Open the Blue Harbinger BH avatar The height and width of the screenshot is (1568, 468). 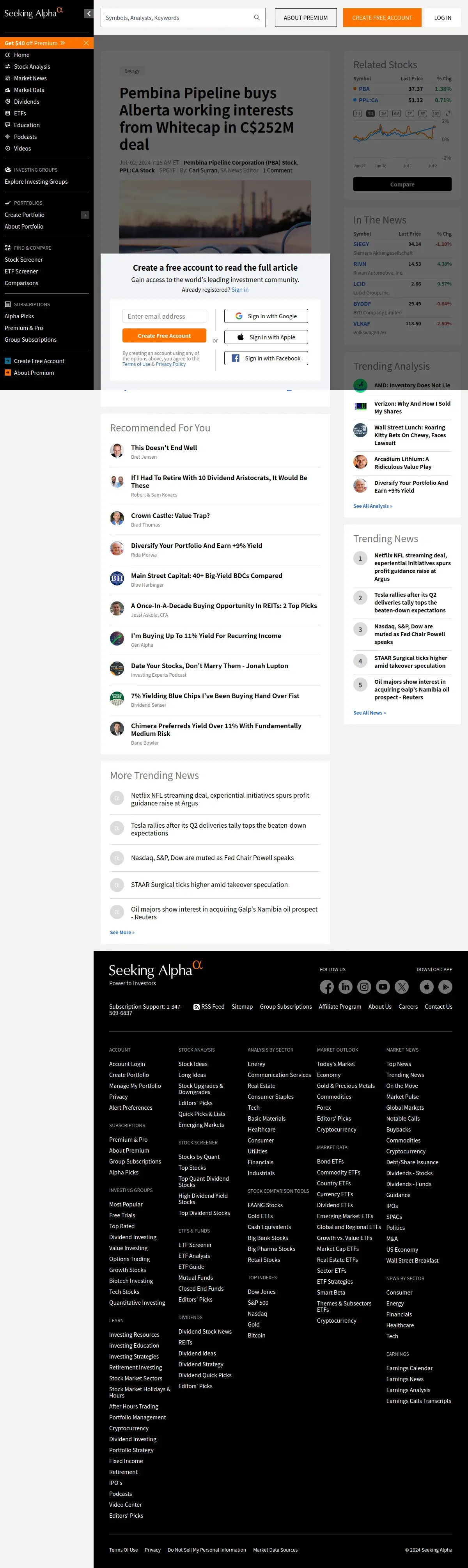[x=117, y=578]
